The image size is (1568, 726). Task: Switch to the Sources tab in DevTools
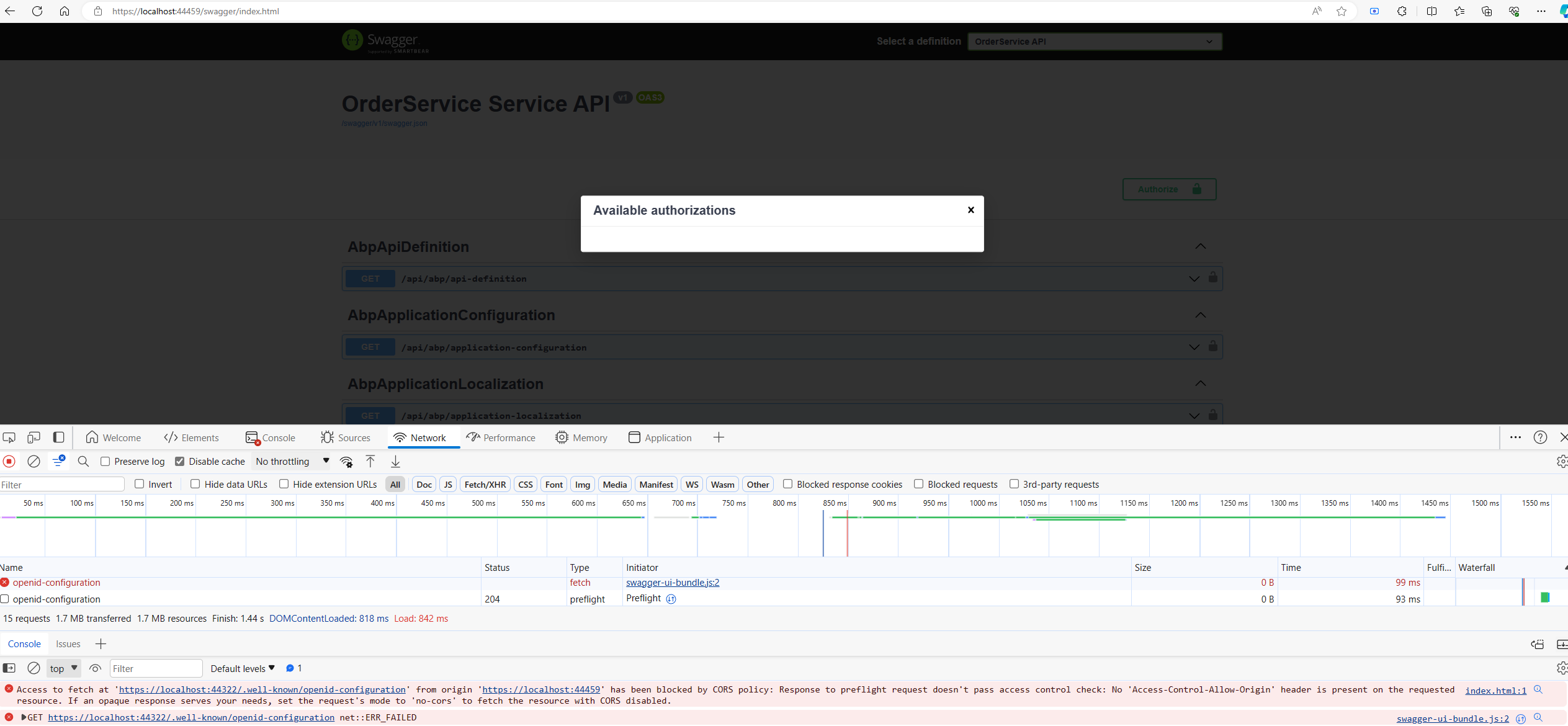tap(353, 437)
